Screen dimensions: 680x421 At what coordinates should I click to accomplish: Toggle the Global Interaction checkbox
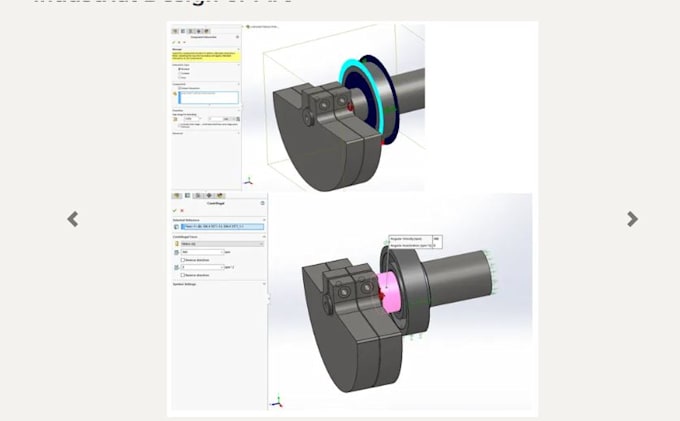click(x=180, y=88)
